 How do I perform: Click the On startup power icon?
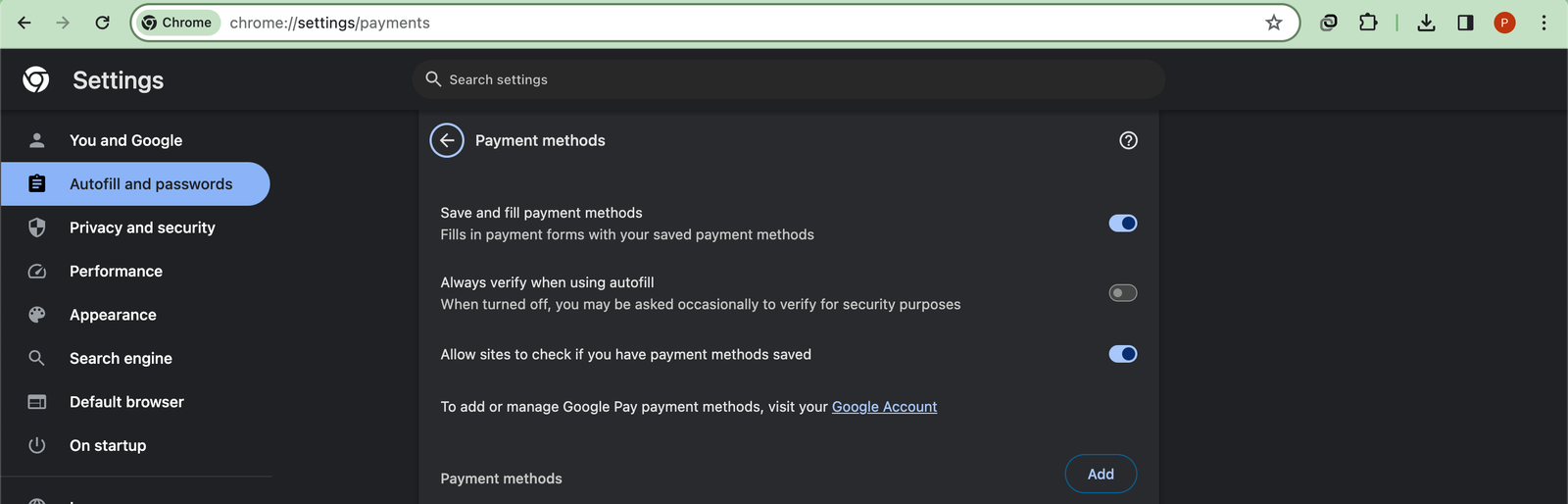37,445
